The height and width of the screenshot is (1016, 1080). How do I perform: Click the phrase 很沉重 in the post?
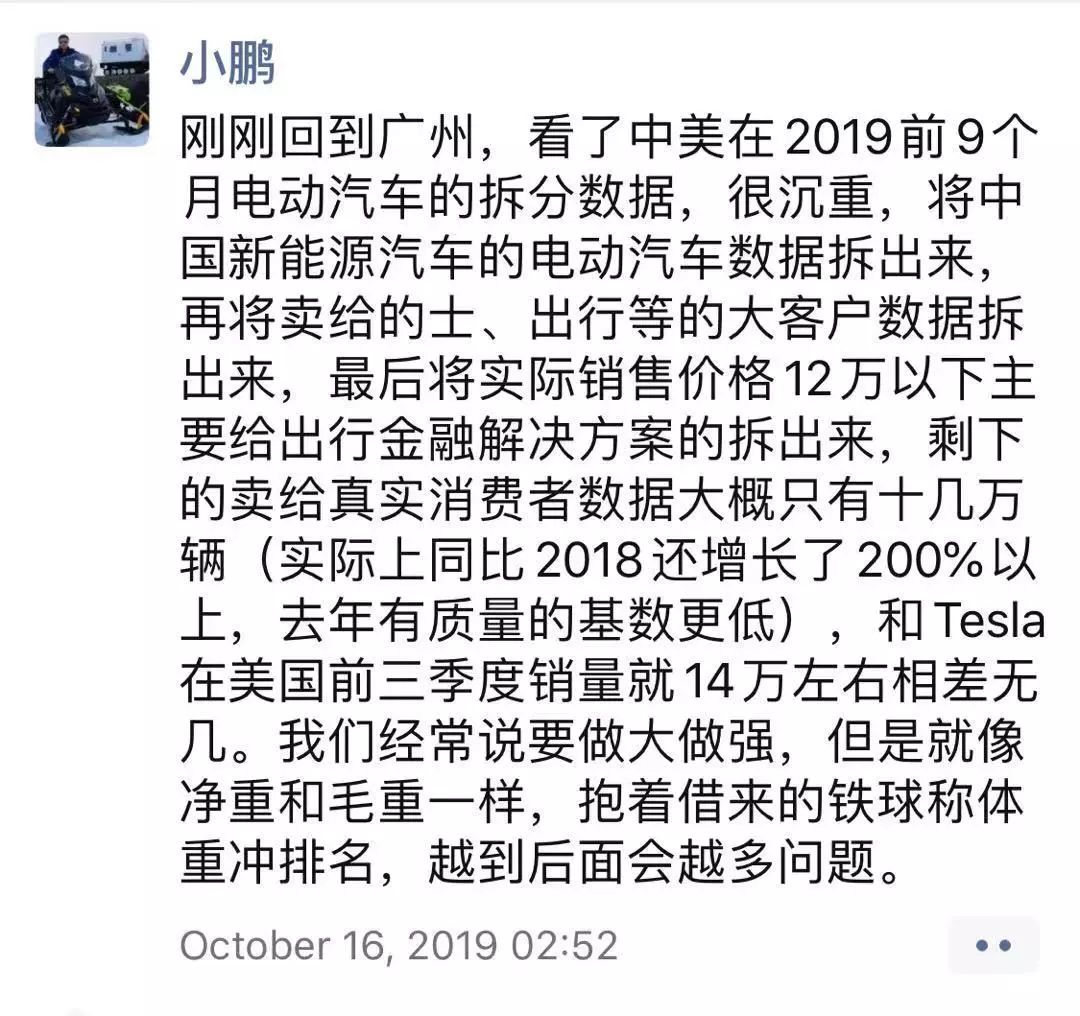(x=800, y=198)
